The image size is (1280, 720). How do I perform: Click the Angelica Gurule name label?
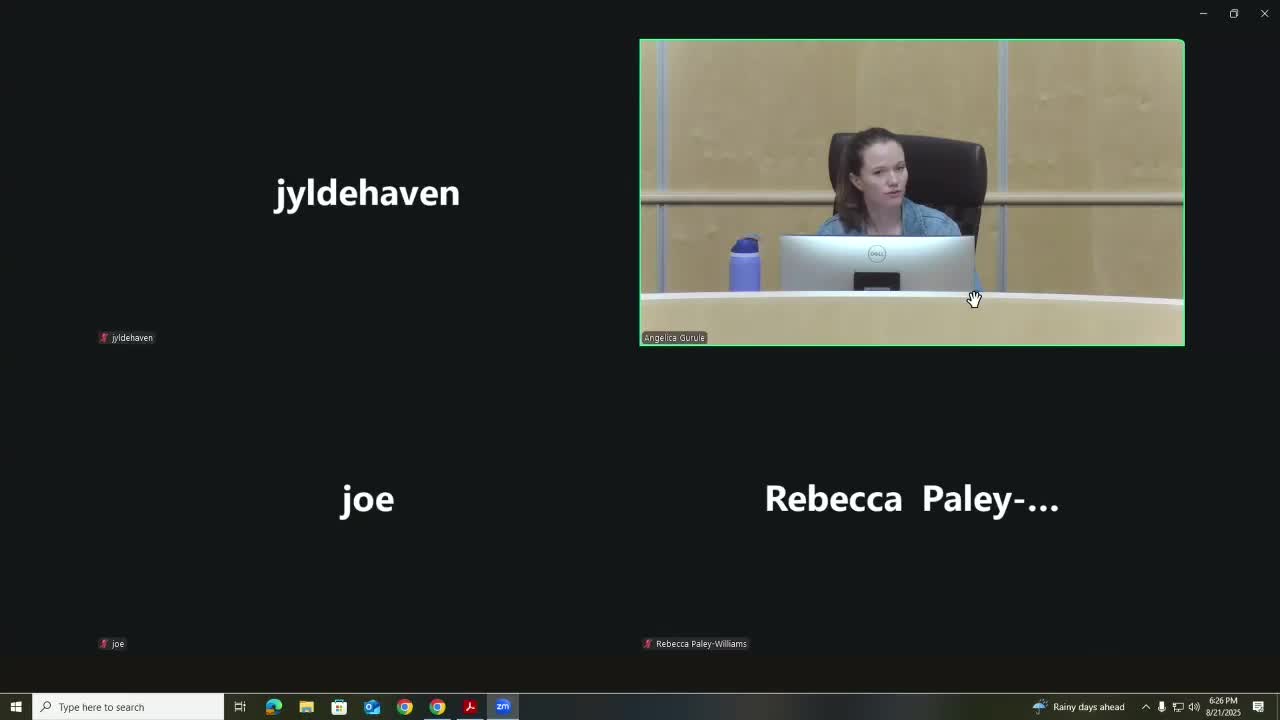(x=674, y=338)
